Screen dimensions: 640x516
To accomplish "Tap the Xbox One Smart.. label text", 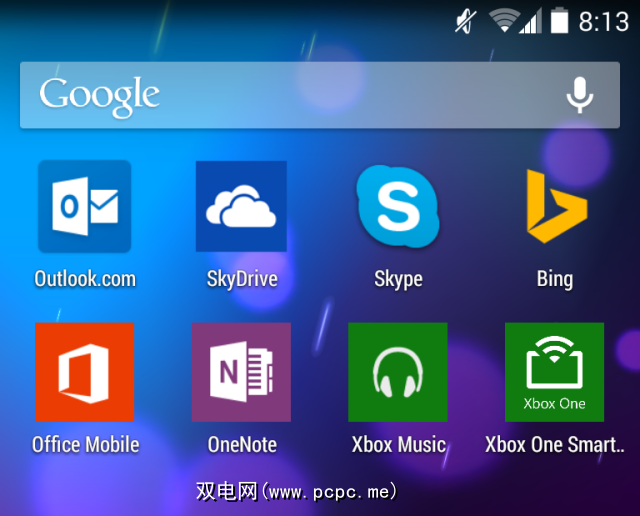I will (x=555, y=445).
